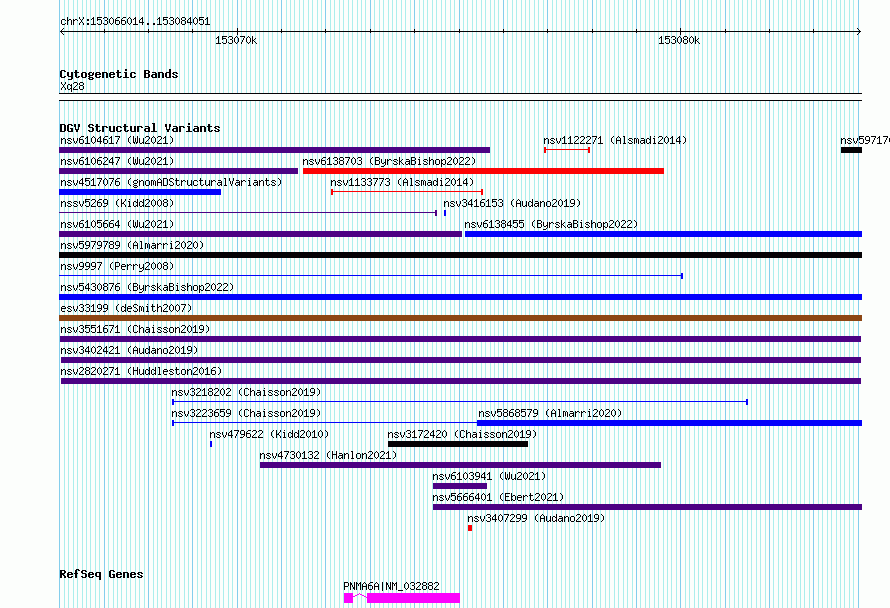
Task: Click the nsv5979789 (Almarri2020) label
Action: [x=132, y=245]
